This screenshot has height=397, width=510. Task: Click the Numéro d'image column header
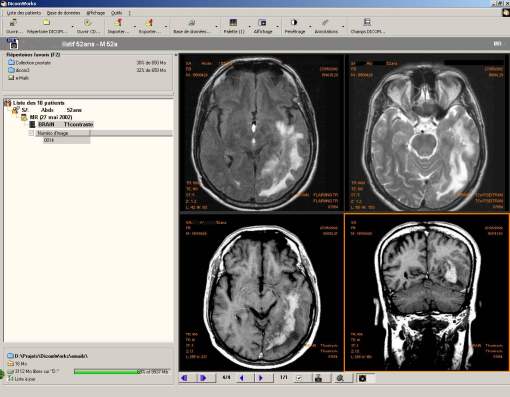click(x=62, y=133)
